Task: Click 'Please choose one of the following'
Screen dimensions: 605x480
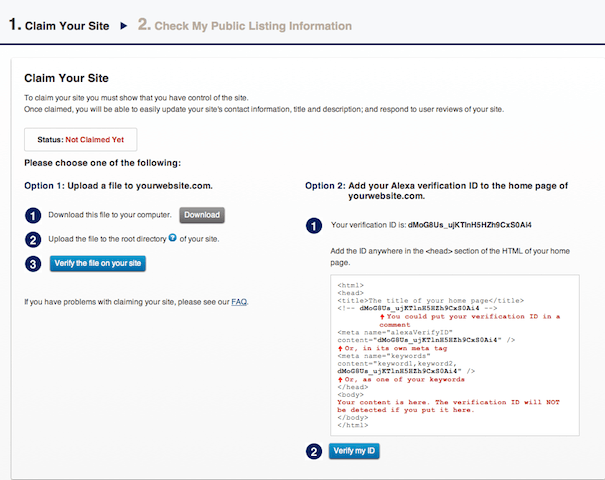Action: tap(103, 163)
